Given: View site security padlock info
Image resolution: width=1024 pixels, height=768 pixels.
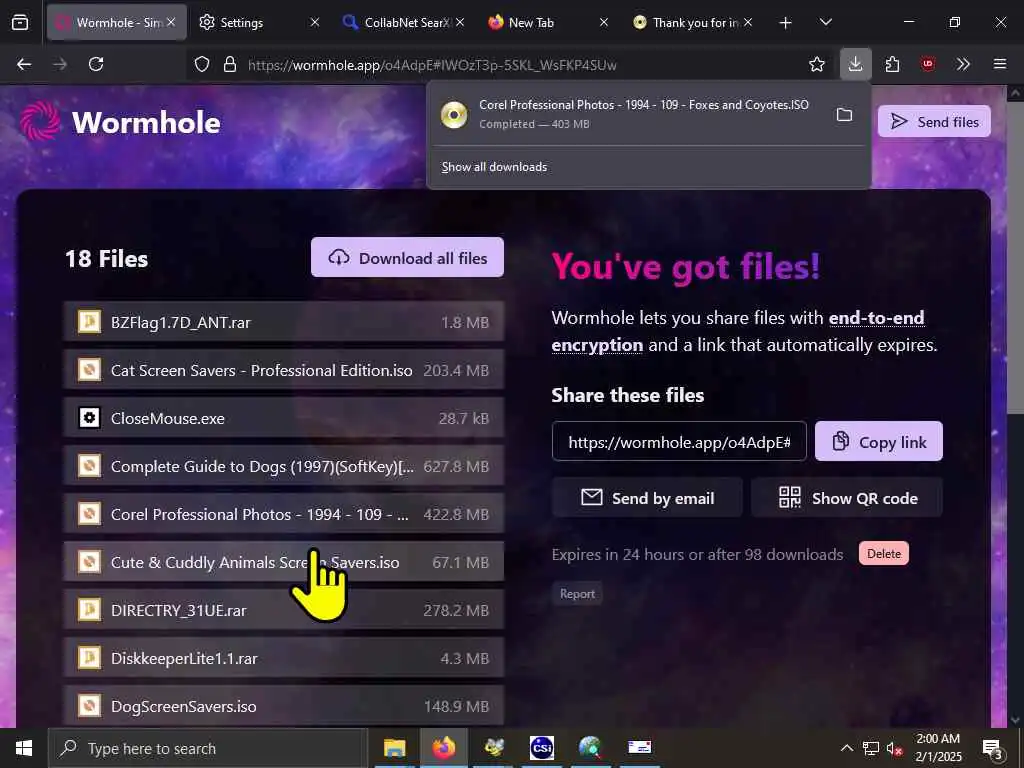Looking at the screenshot, I should (229, 64).
